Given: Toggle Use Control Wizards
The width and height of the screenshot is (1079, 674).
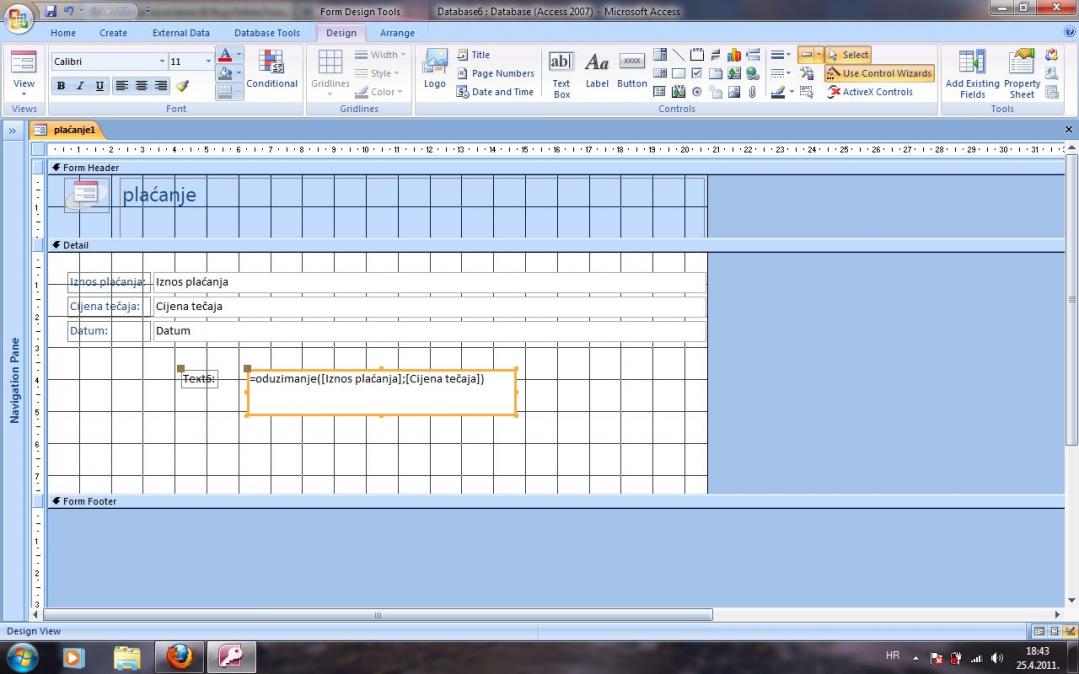Looking at the screenshot, I should pos(879,73).
